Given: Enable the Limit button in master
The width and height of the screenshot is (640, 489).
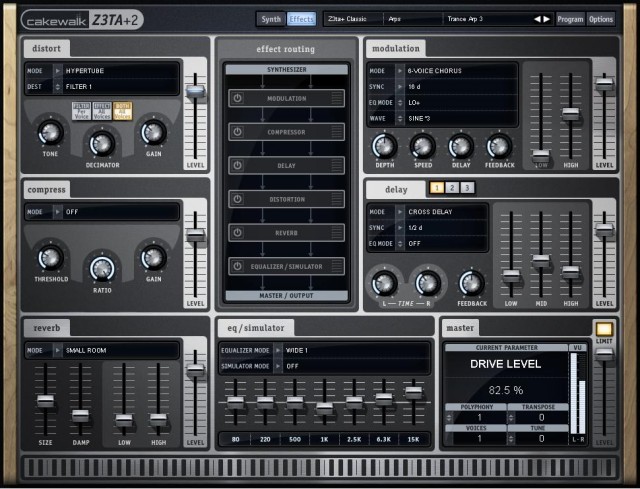Looking at the screenshot, I should (x=604, y=328).
